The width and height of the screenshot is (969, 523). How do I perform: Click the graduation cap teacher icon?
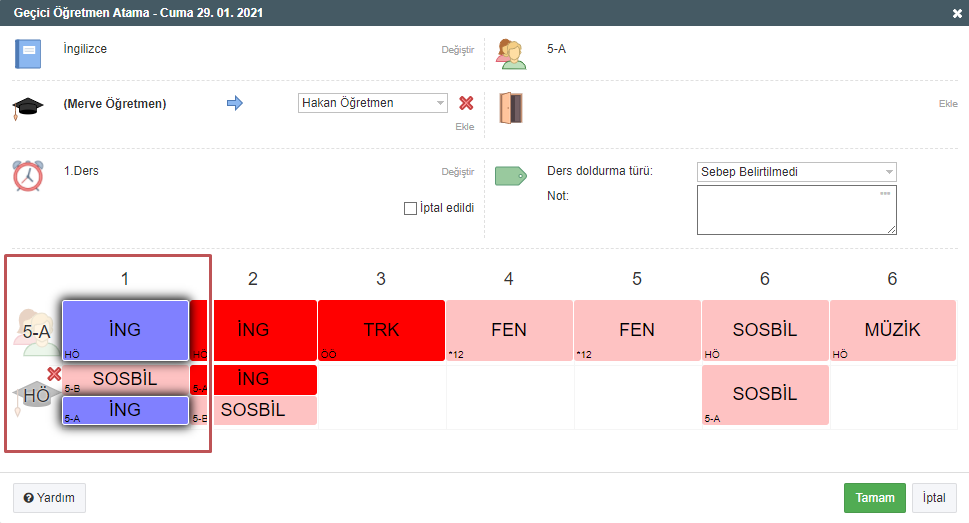click(27, 107)
